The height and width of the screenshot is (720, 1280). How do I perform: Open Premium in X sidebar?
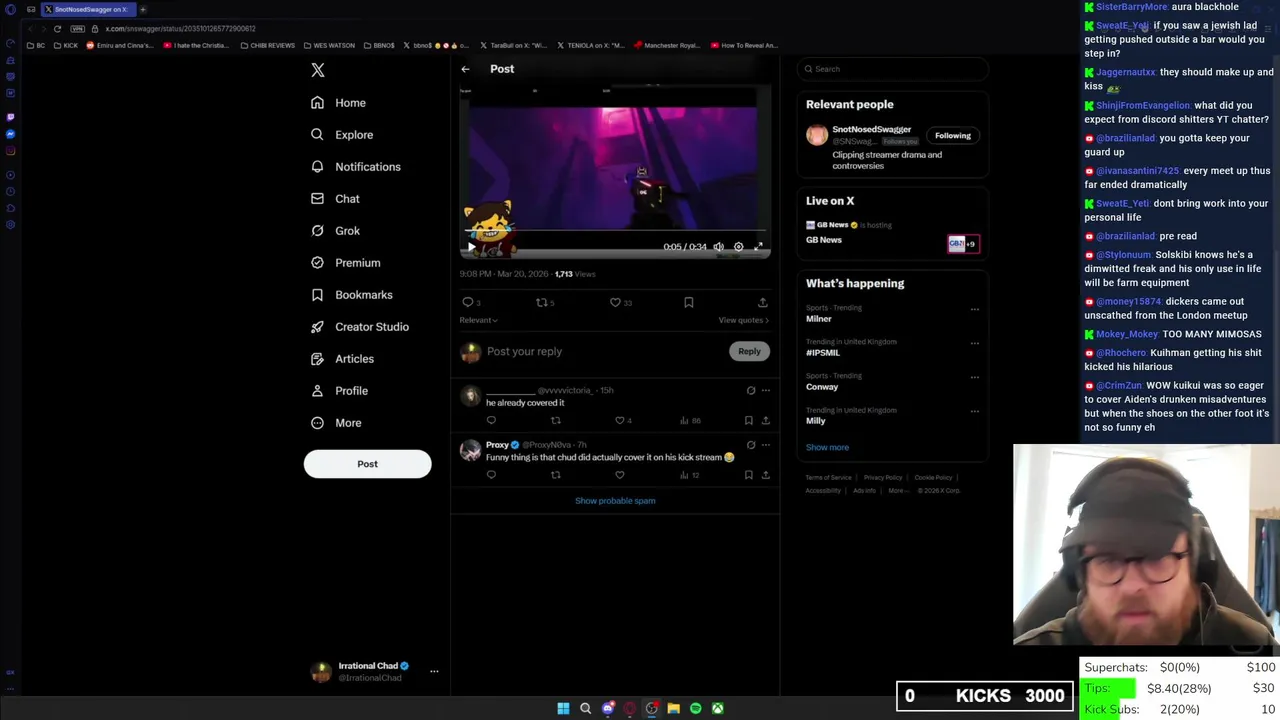point(345,263)
